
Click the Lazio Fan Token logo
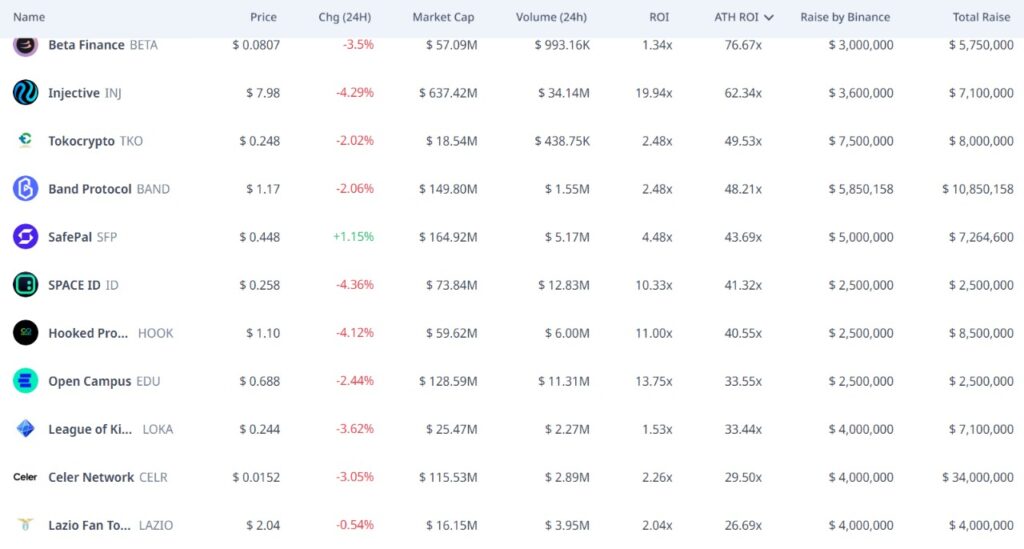point(25,524)
